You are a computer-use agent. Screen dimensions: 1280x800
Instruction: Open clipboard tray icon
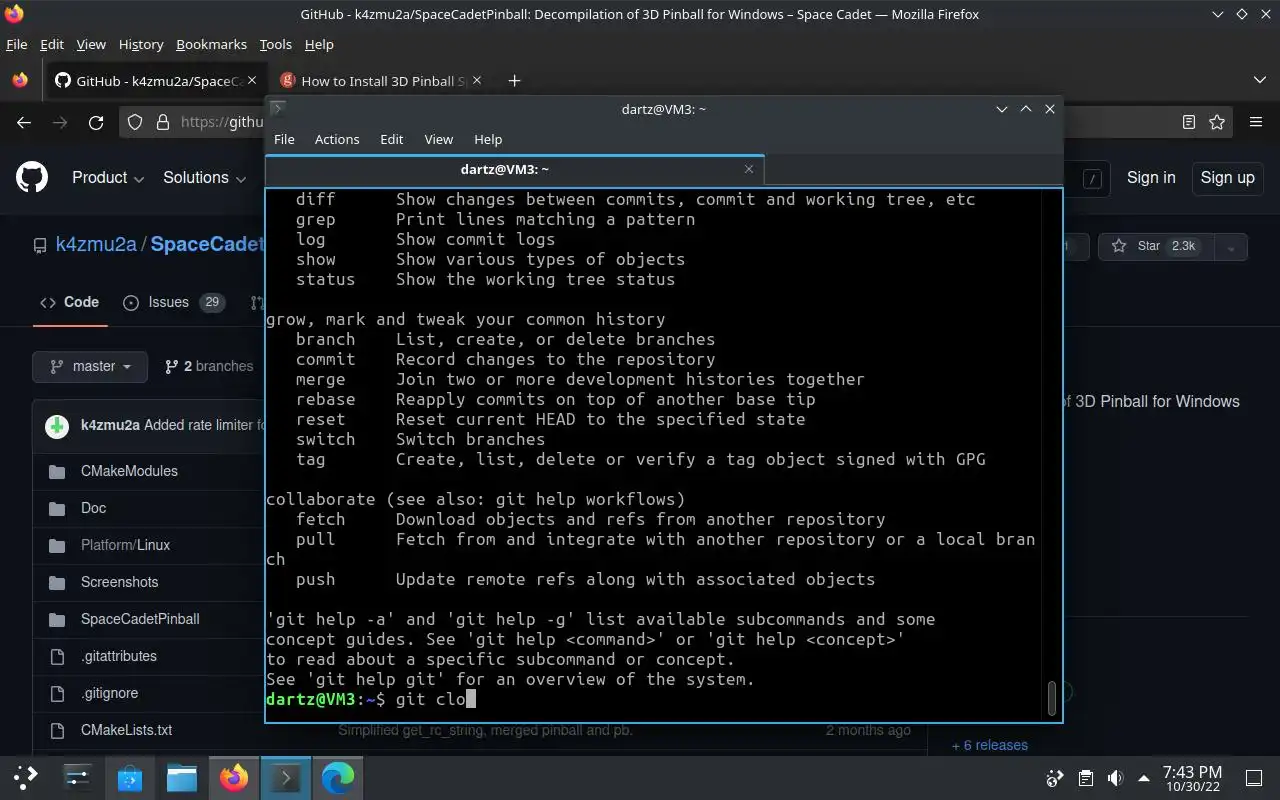coord(1085,778)
